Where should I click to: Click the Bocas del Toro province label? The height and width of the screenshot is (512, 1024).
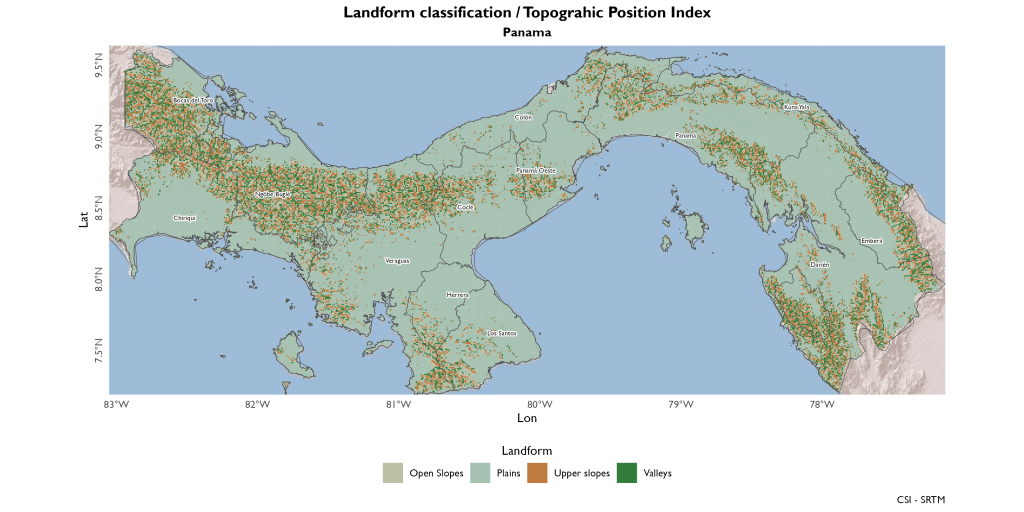[x=193, y=100]
